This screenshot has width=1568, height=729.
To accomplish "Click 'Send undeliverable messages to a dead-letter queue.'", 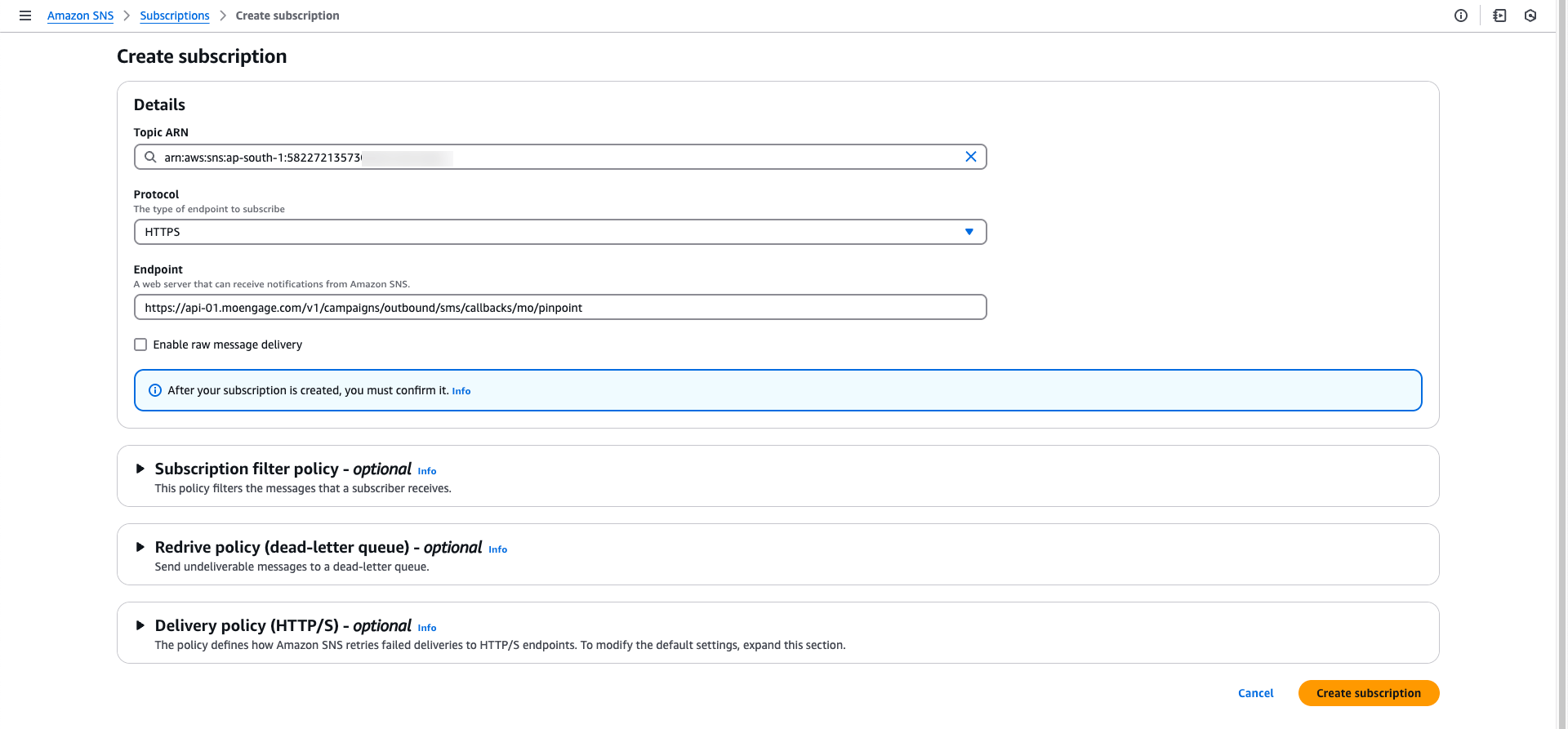I will click(x=292, y=567).
